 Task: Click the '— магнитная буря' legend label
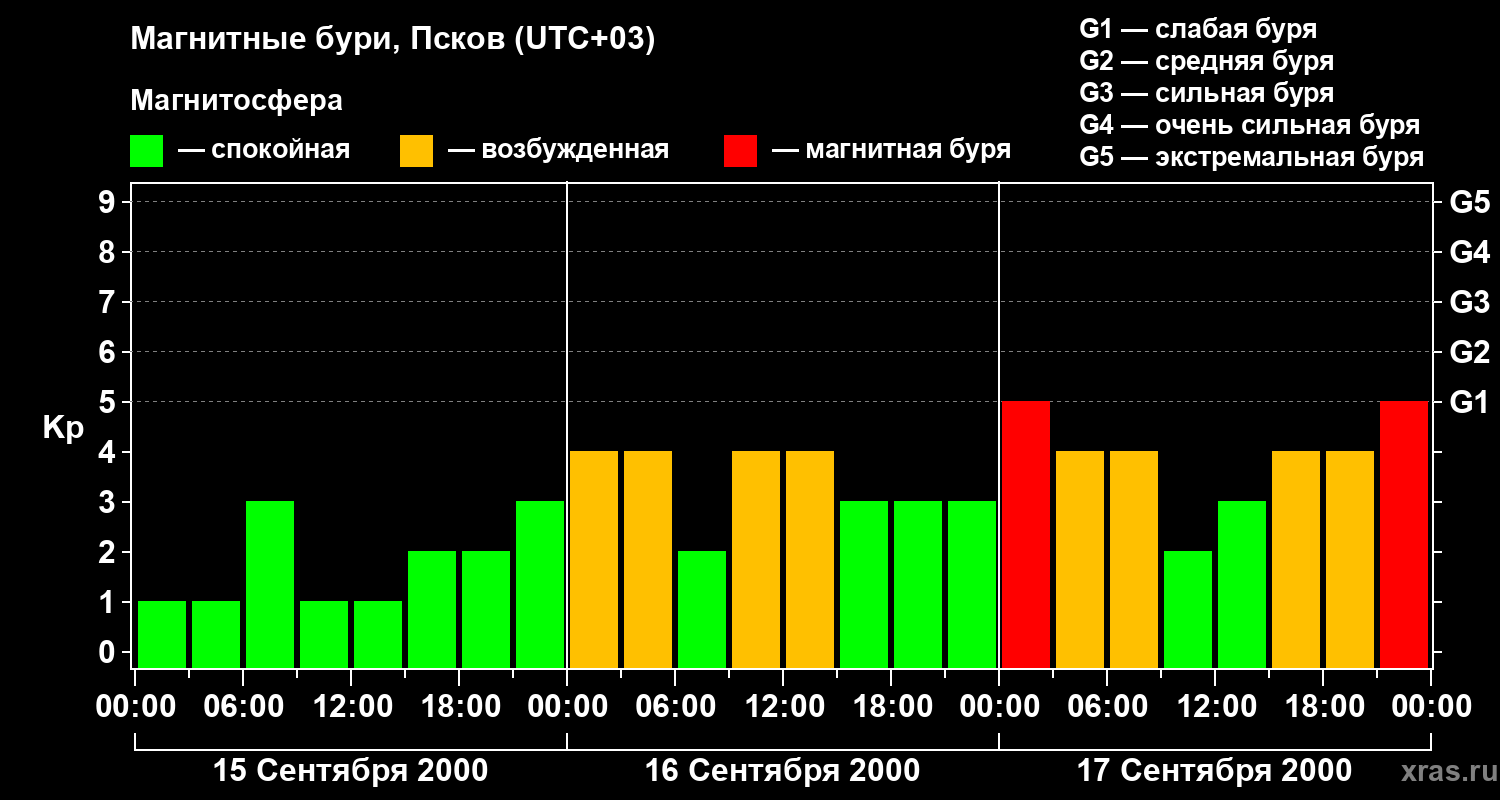(x=892, y=151)
